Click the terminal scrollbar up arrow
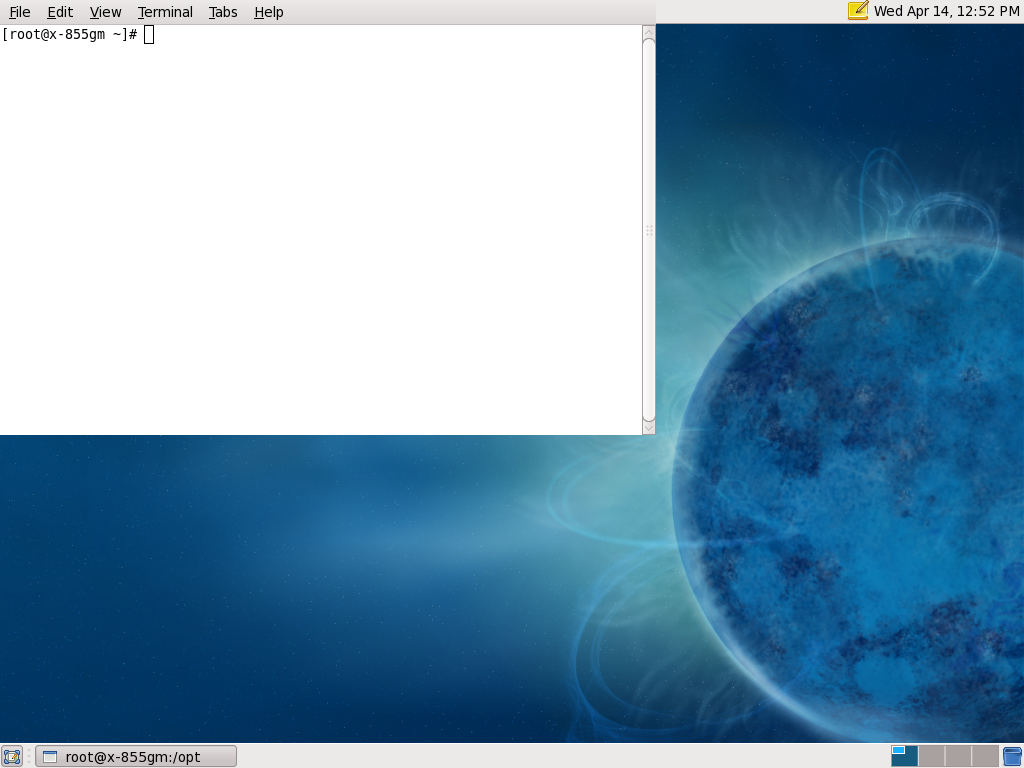 click(x=648, y=32)
